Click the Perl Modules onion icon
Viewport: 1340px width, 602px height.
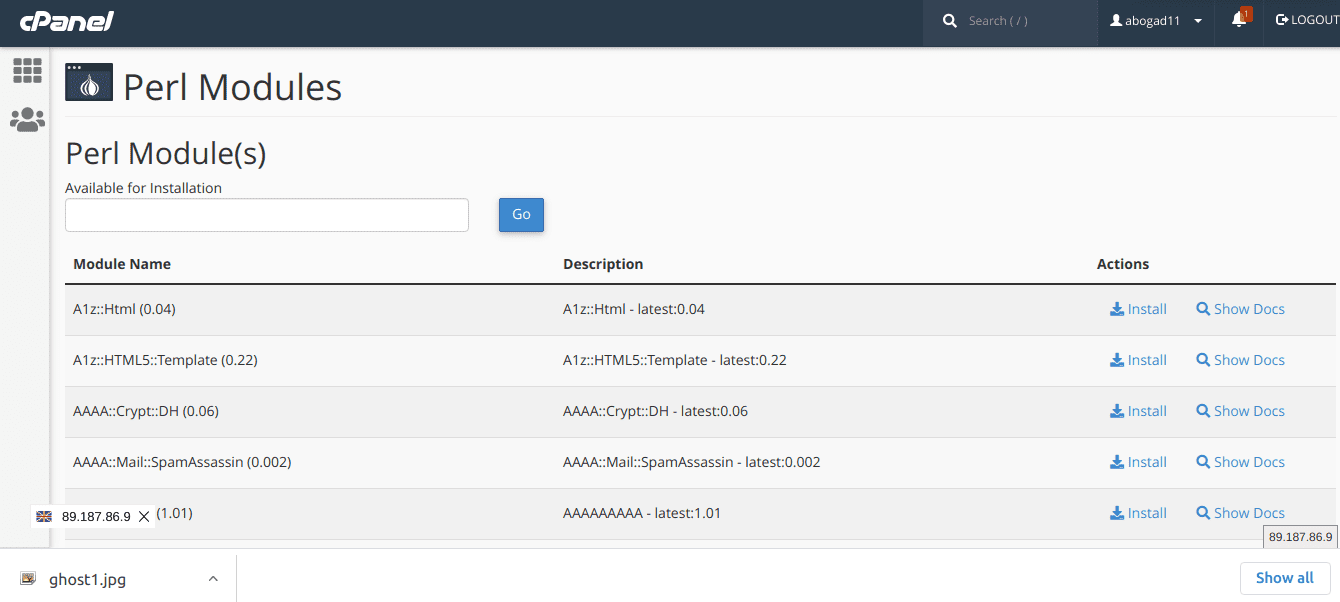(89, 83)
